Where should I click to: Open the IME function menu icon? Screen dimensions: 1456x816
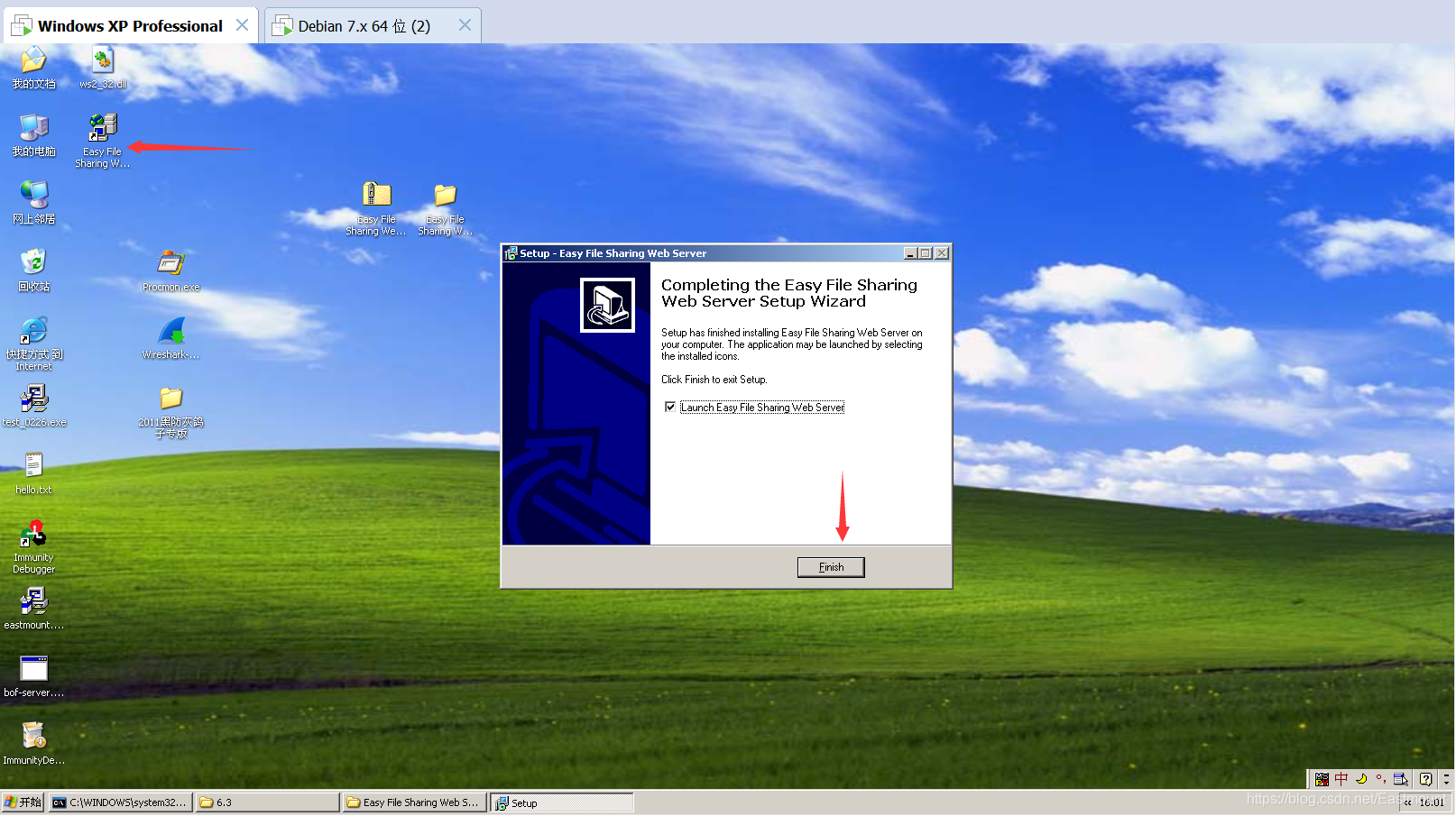click(x=1401, y=779)
